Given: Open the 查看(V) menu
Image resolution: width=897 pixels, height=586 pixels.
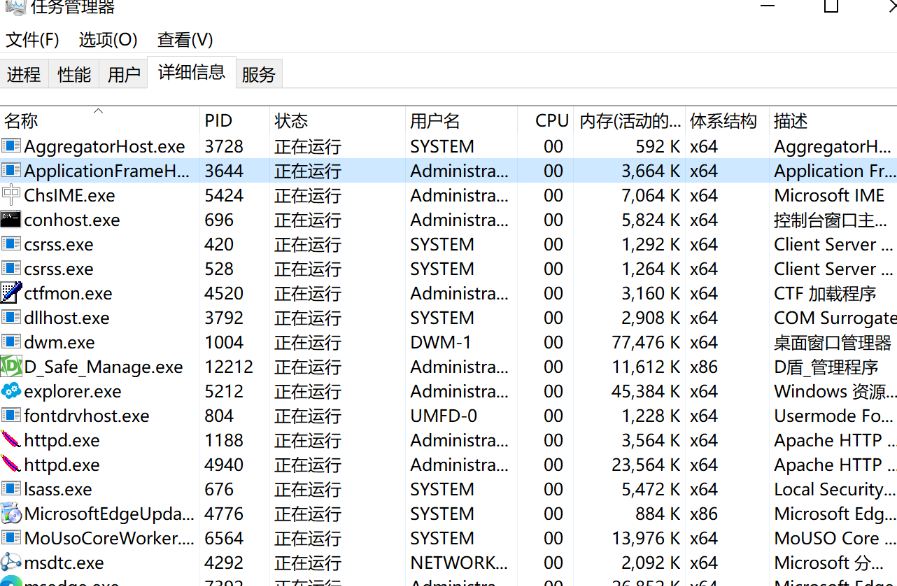Looking at the screenshot, I should tap(185, 39).
